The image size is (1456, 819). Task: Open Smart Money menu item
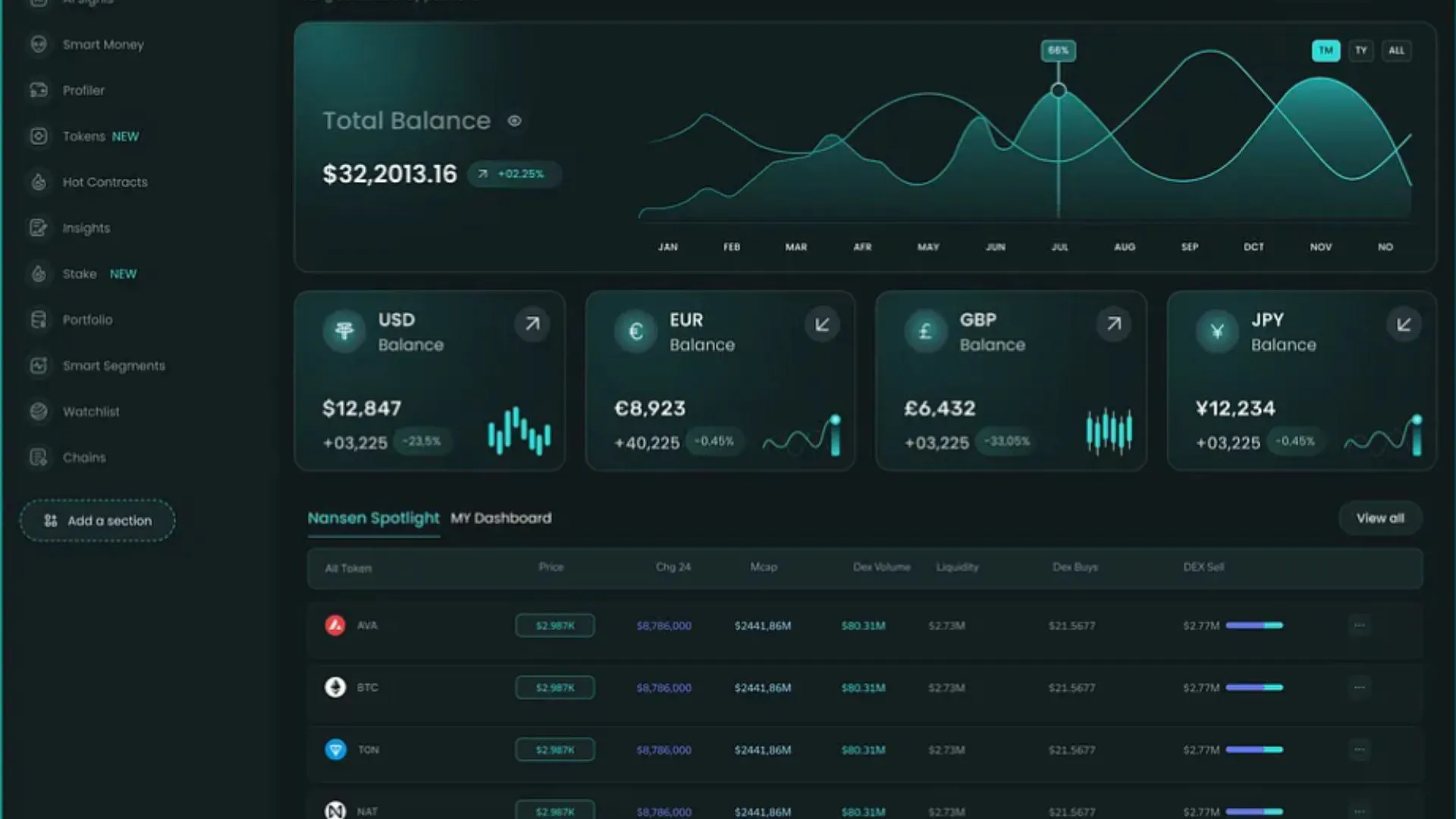coord(103,45)
